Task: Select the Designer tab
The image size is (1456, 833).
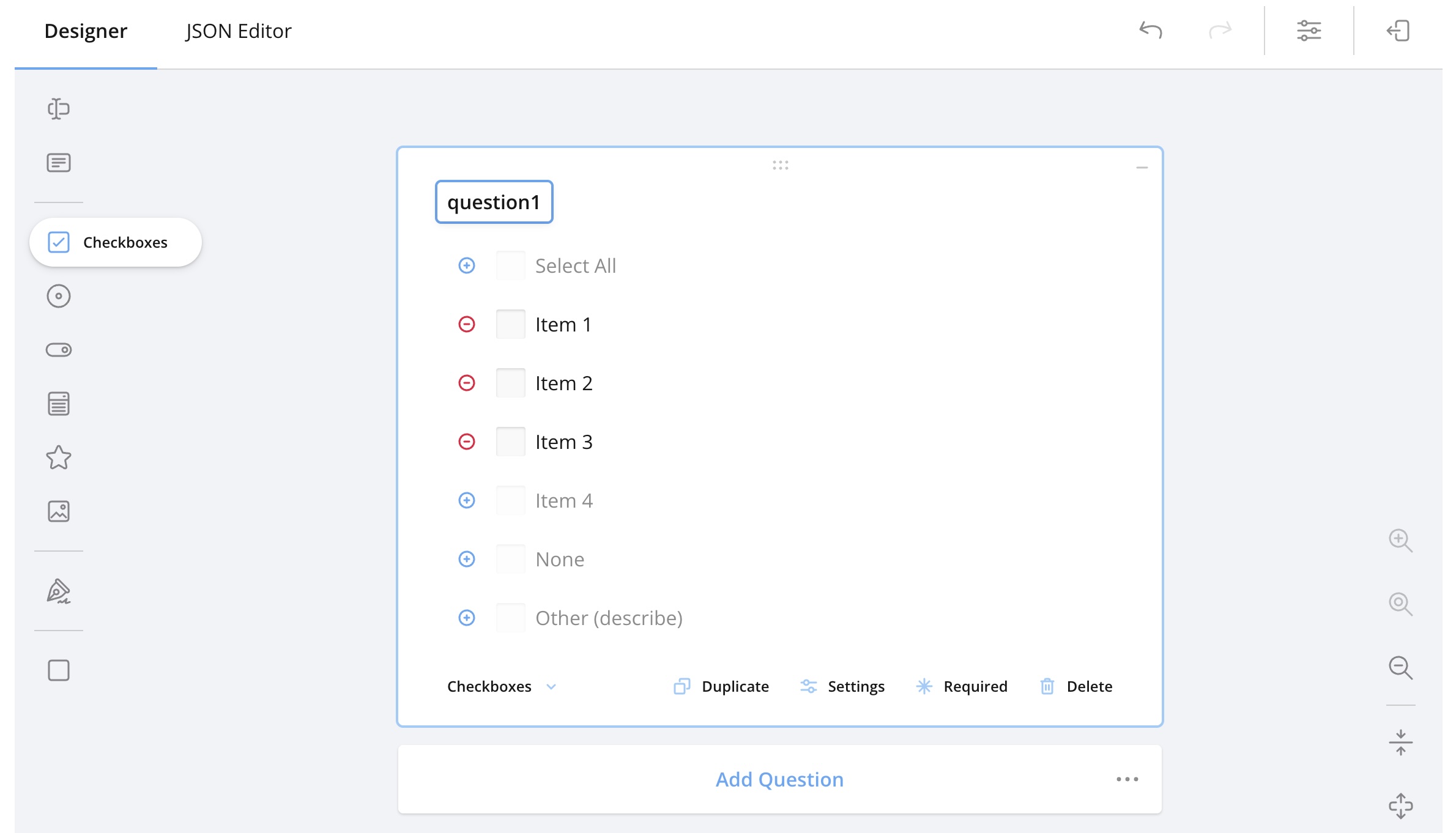Action: tap(86, 31)
